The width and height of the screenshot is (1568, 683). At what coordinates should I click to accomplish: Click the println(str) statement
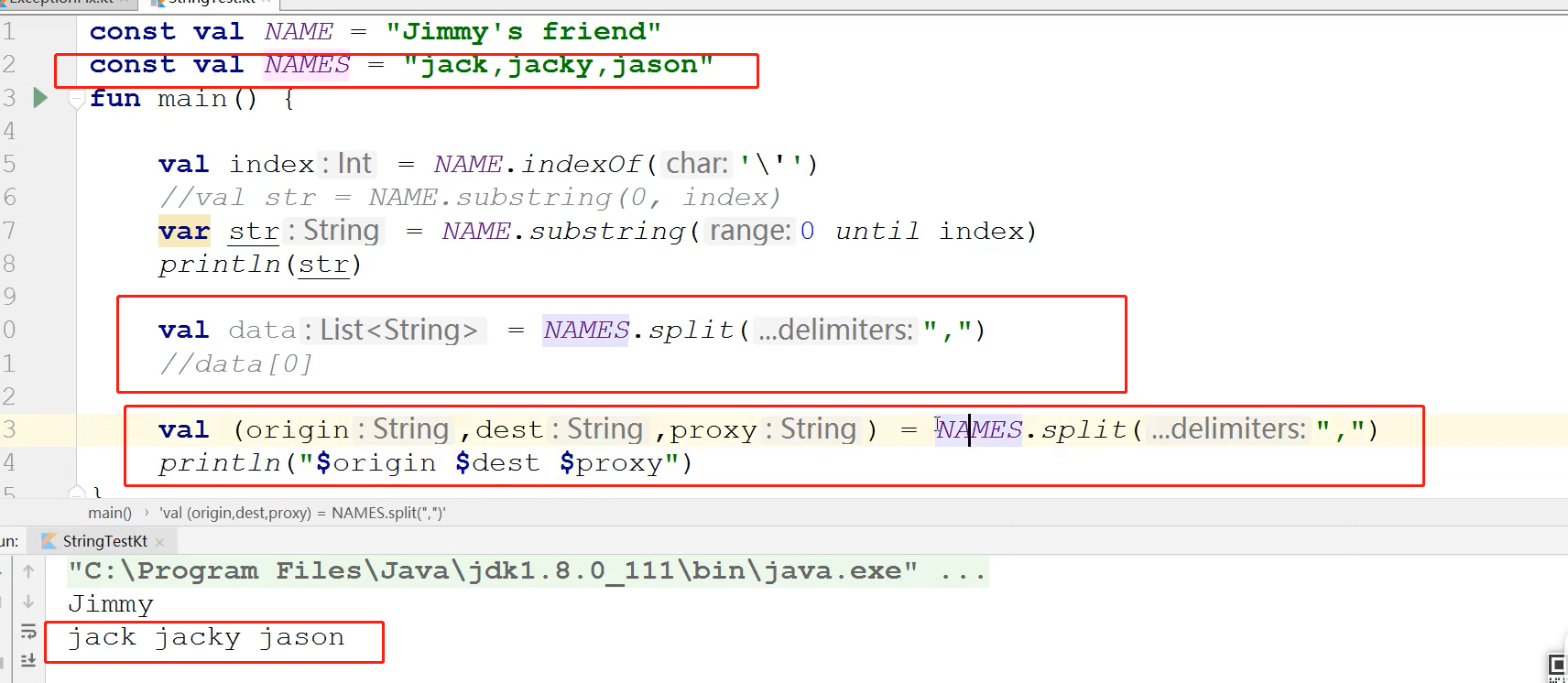pos(261,265)
